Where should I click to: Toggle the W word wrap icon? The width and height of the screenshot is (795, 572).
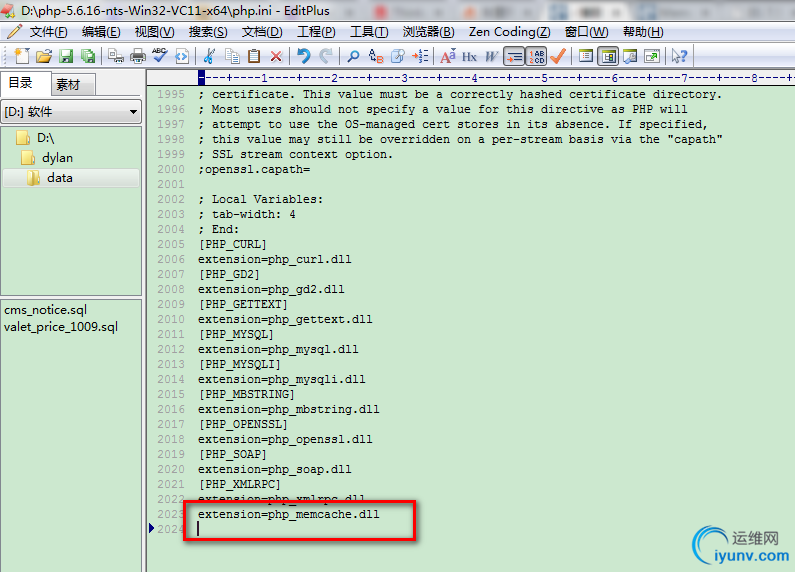(x=491, y=56)
